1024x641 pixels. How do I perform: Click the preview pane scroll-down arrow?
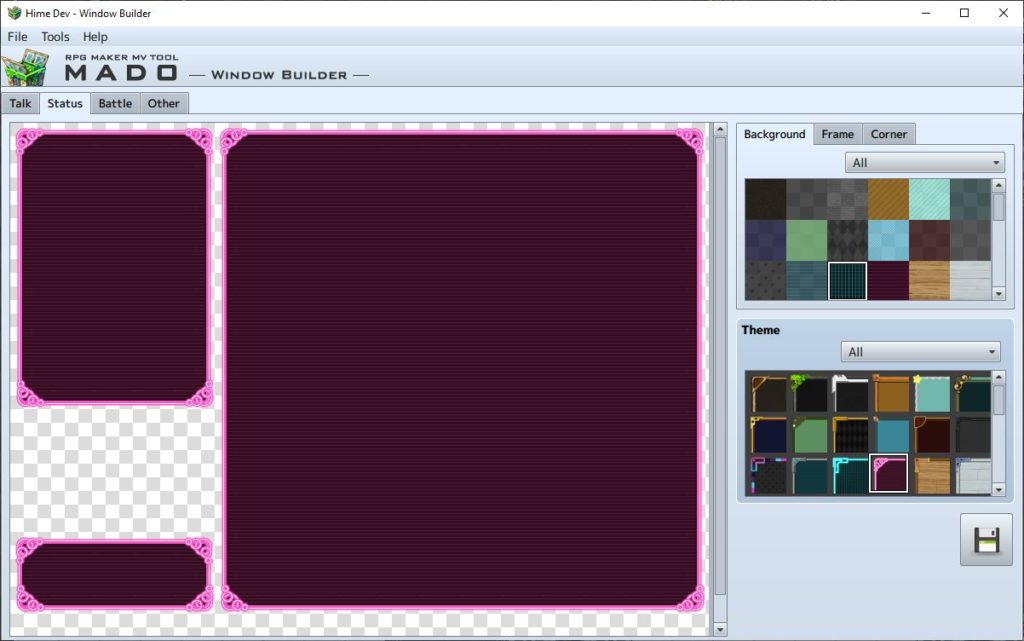point(720,629)
